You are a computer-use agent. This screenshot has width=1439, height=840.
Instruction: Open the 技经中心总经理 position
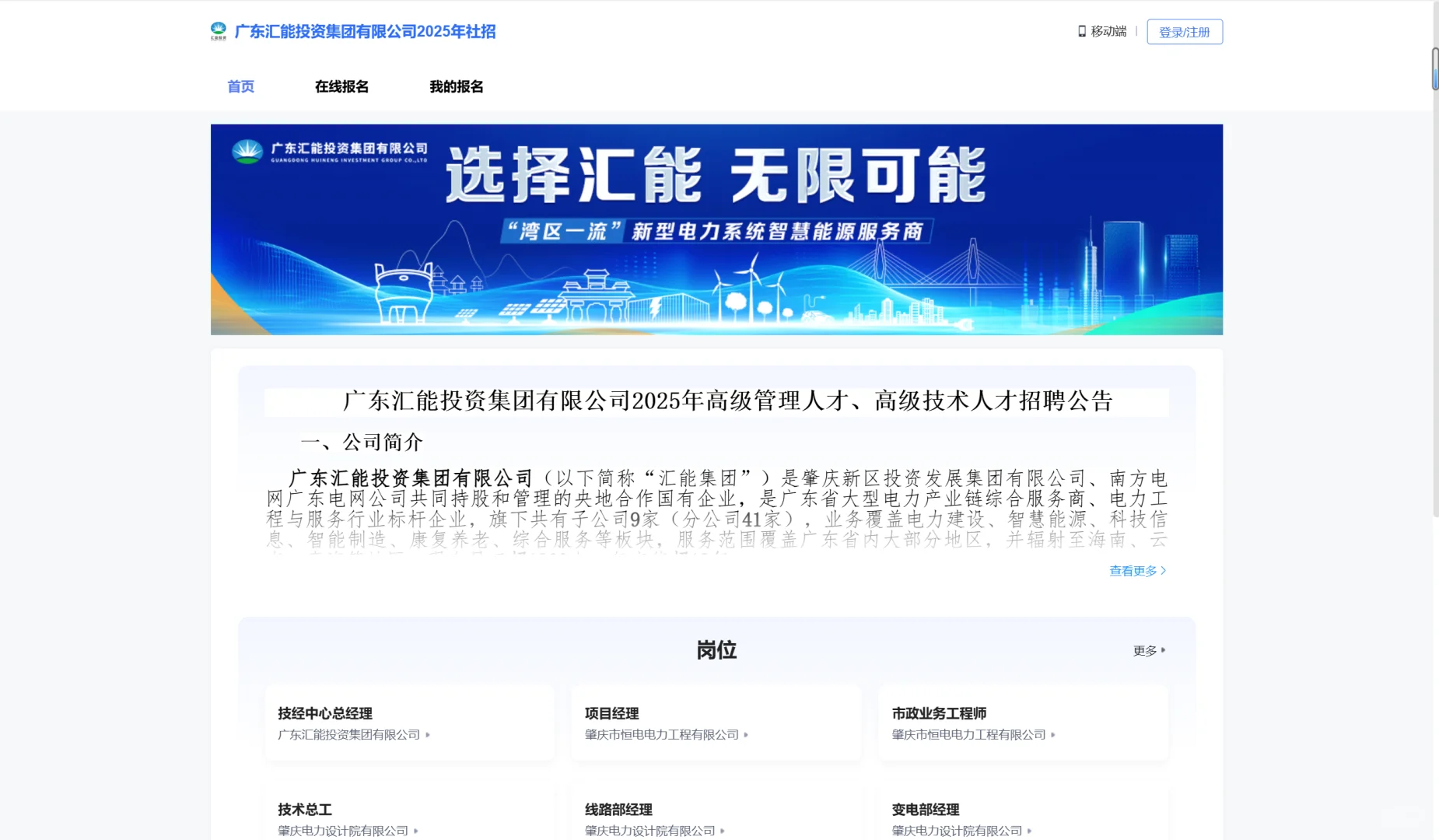[x=410, y=723]
